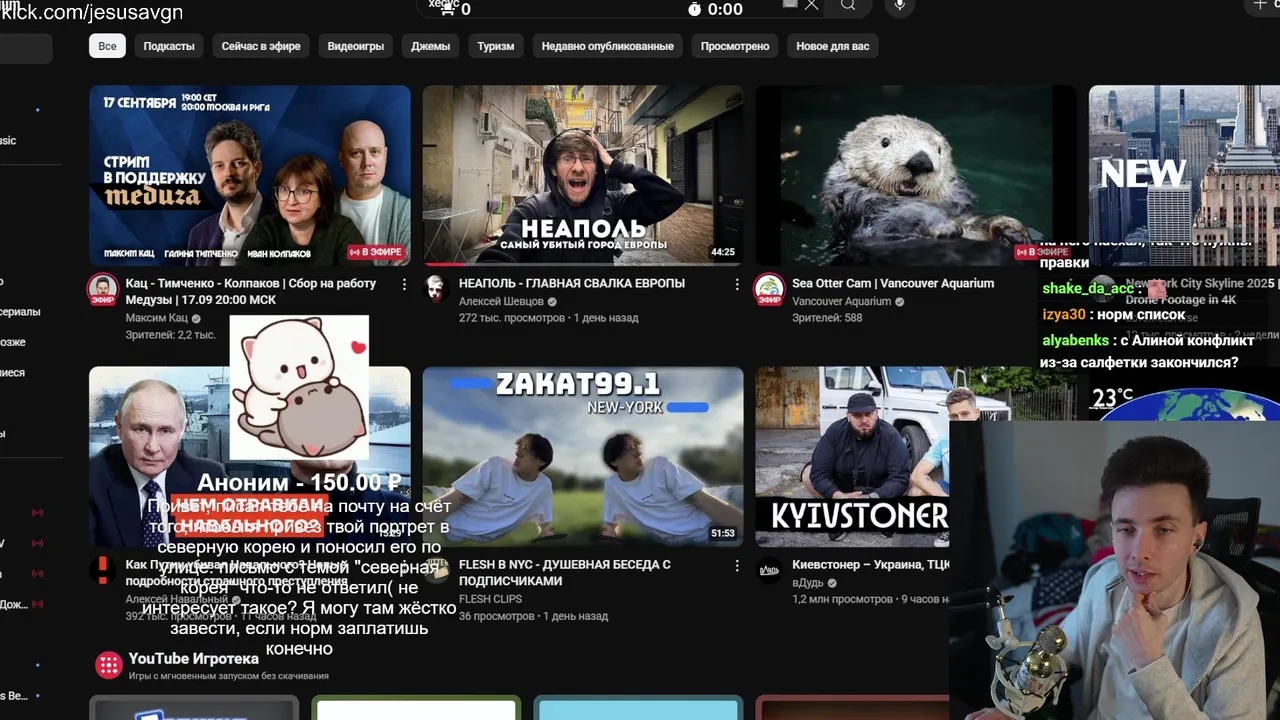
Task: Click the Зрителей: 588 viewer count
Action: point(827,318)
